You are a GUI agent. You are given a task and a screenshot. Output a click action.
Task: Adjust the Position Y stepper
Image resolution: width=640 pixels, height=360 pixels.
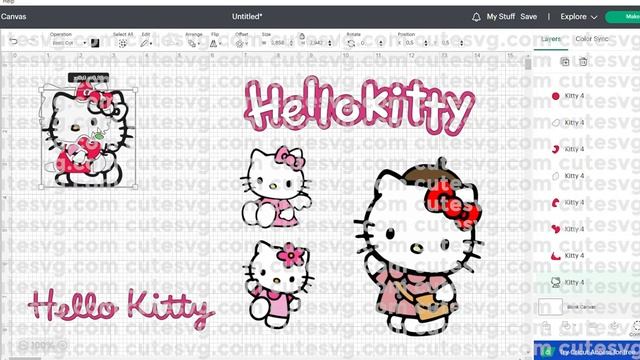(x=462, y=43)
